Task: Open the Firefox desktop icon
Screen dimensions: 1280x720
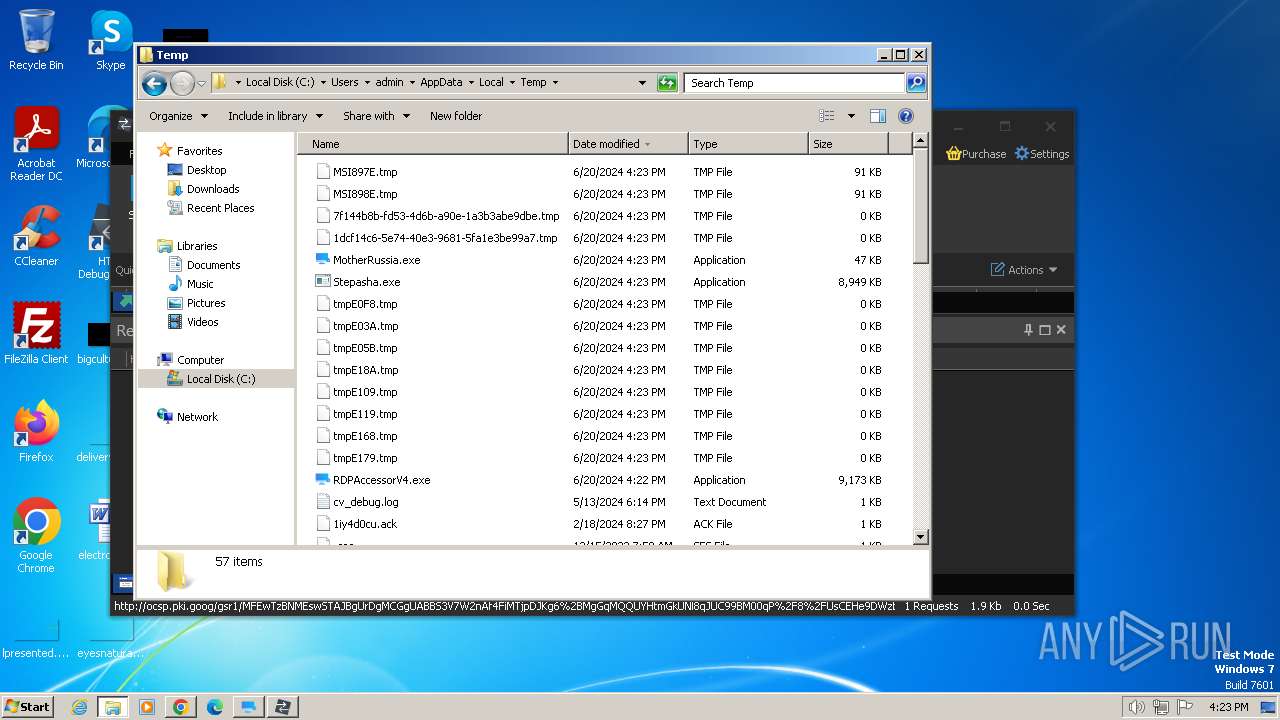Action: [36, 432]
